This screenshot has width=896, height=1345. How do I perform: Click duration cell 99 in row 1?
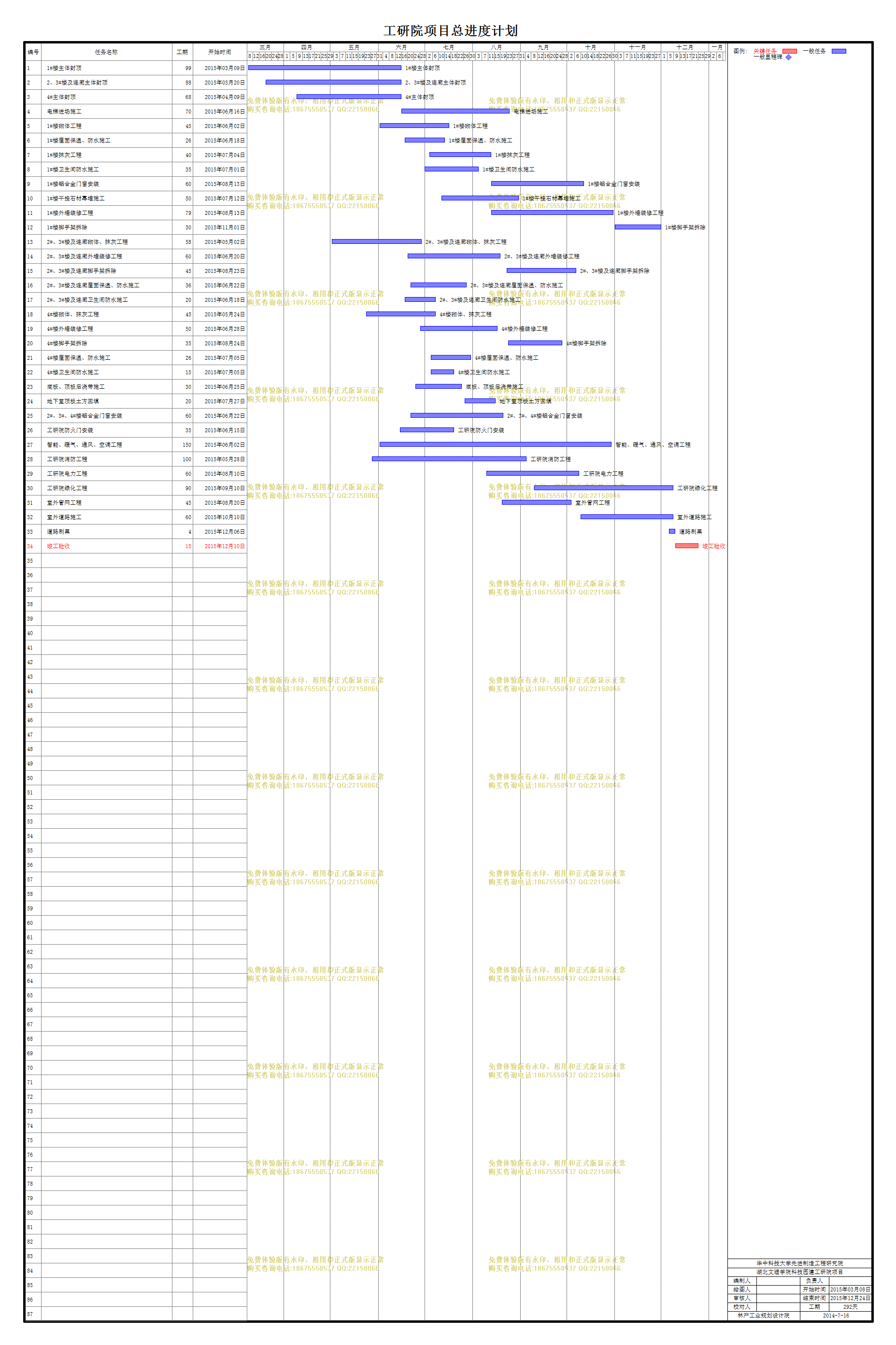pyautogui.click(x=182, y=68)
